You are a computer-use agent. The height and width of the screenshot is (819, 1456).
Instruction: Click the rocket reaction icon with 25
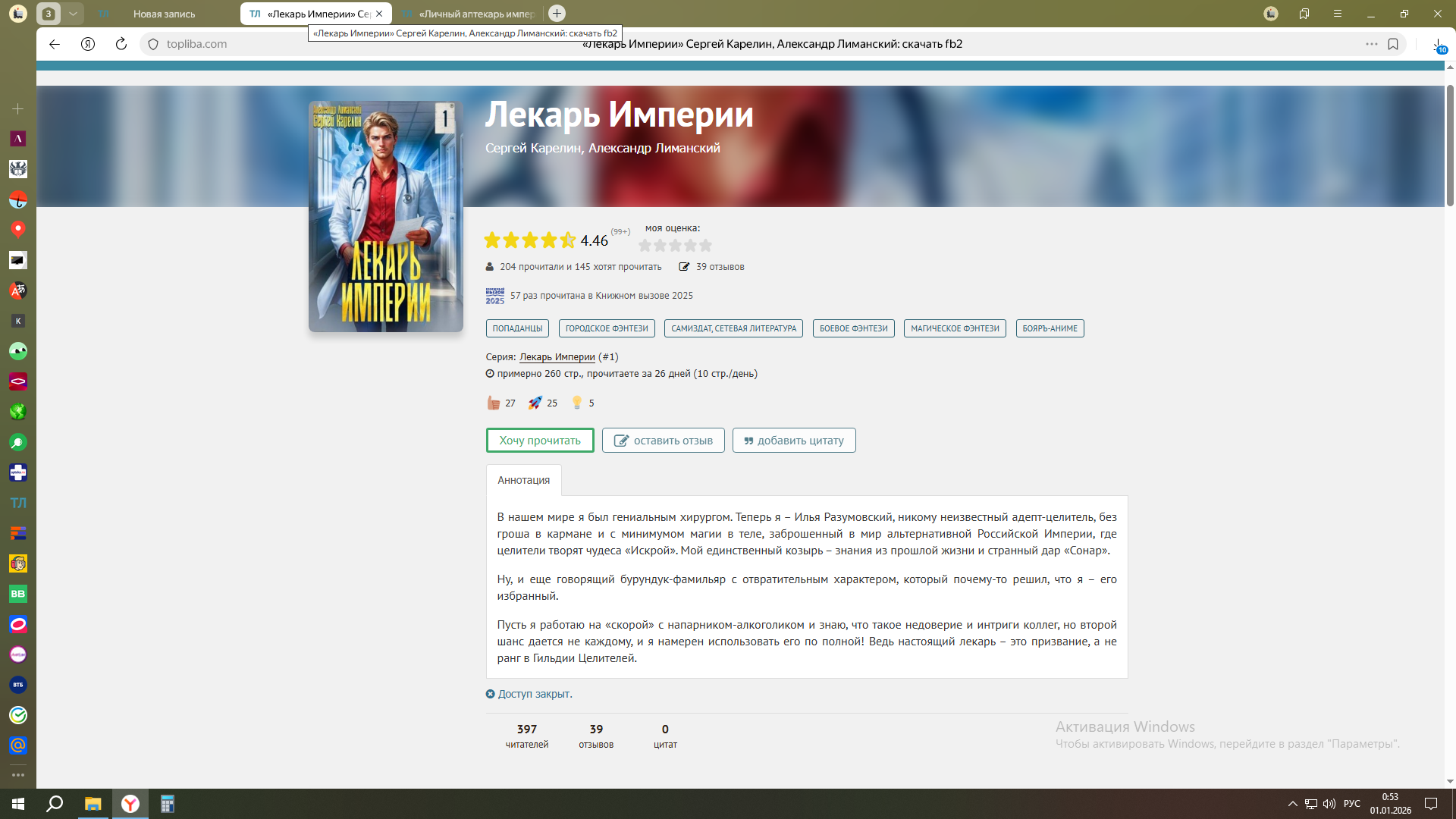535,403
